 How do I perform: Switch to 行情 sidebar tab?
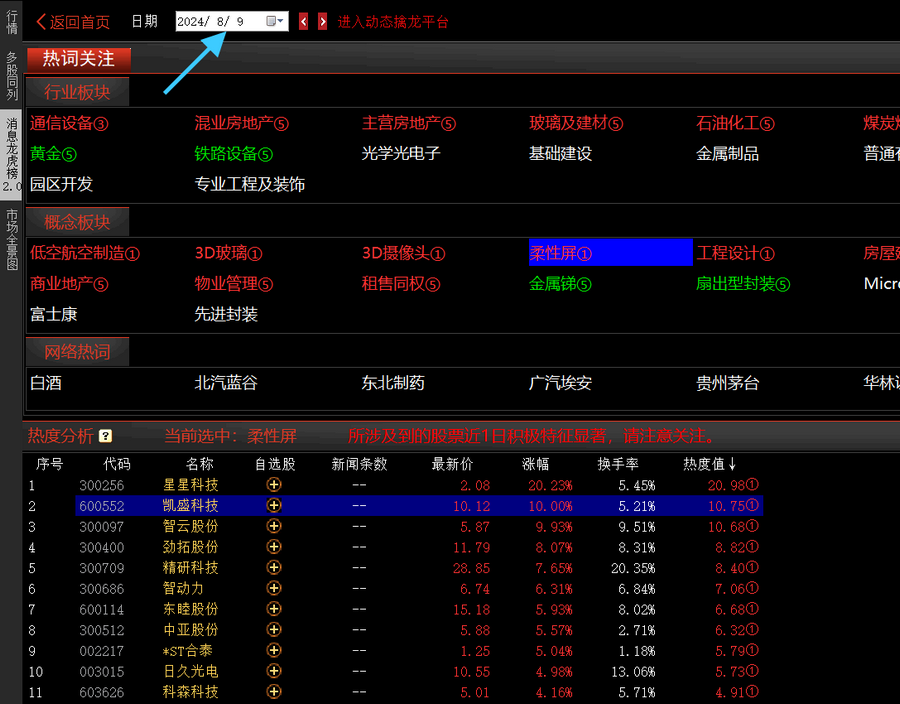tap(12, 21)
